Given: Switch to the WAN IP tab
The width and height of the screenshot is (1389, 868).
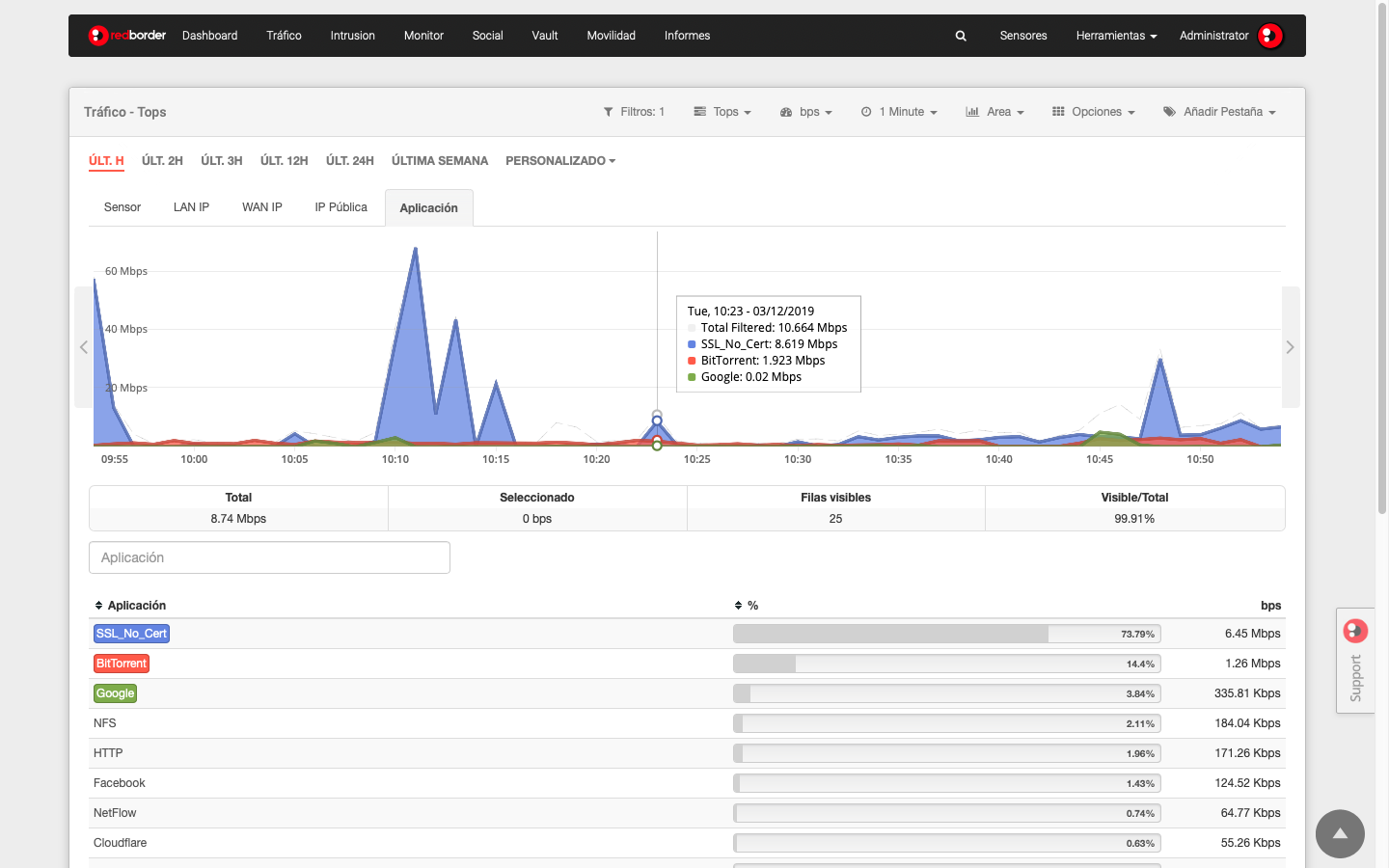Looking at the screenshot, I should click(x=261, y=207).
